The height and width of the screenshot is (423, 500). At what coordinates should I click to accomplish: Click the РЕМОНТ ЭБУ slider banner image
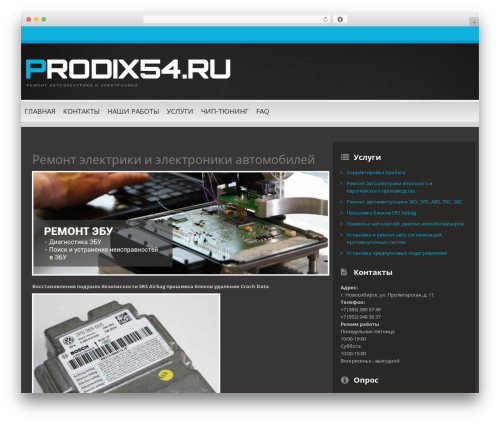pyautogui.click(x=181, y=223)
